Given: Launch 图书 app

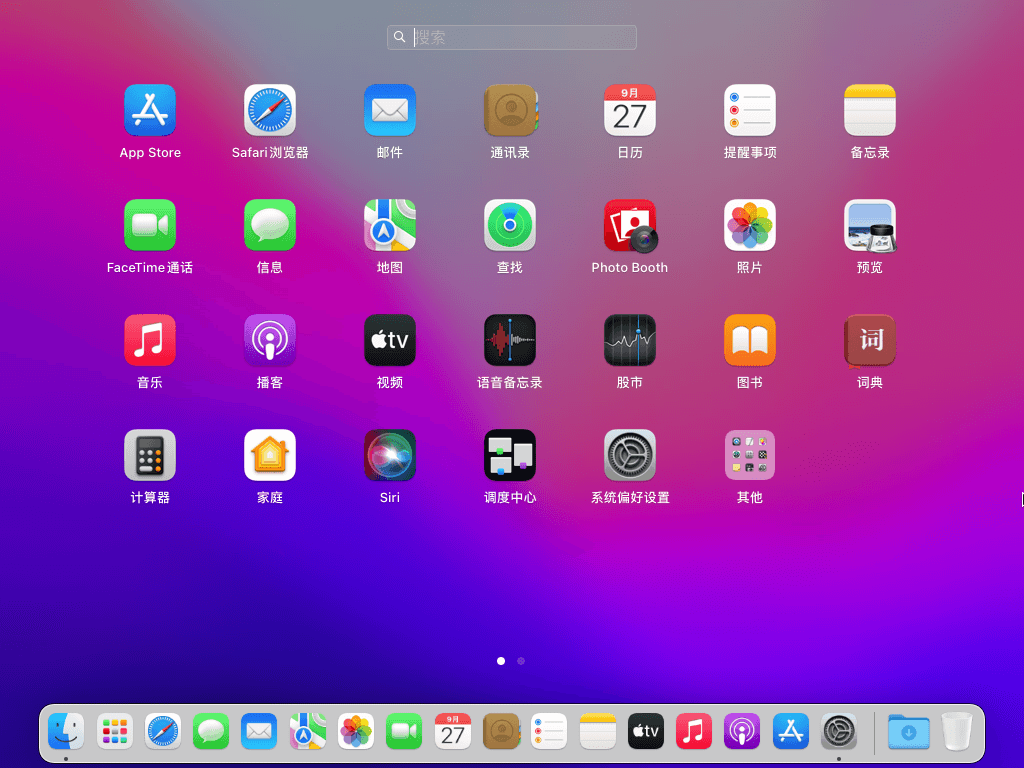Looking at the screenshot, I should point(750,340).
